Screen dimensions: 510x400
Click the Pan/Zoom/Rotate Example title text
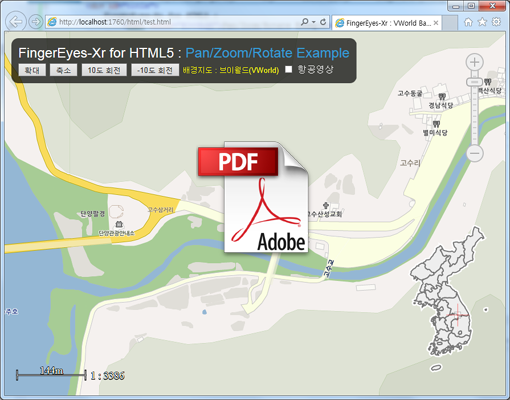click(267, 53)
